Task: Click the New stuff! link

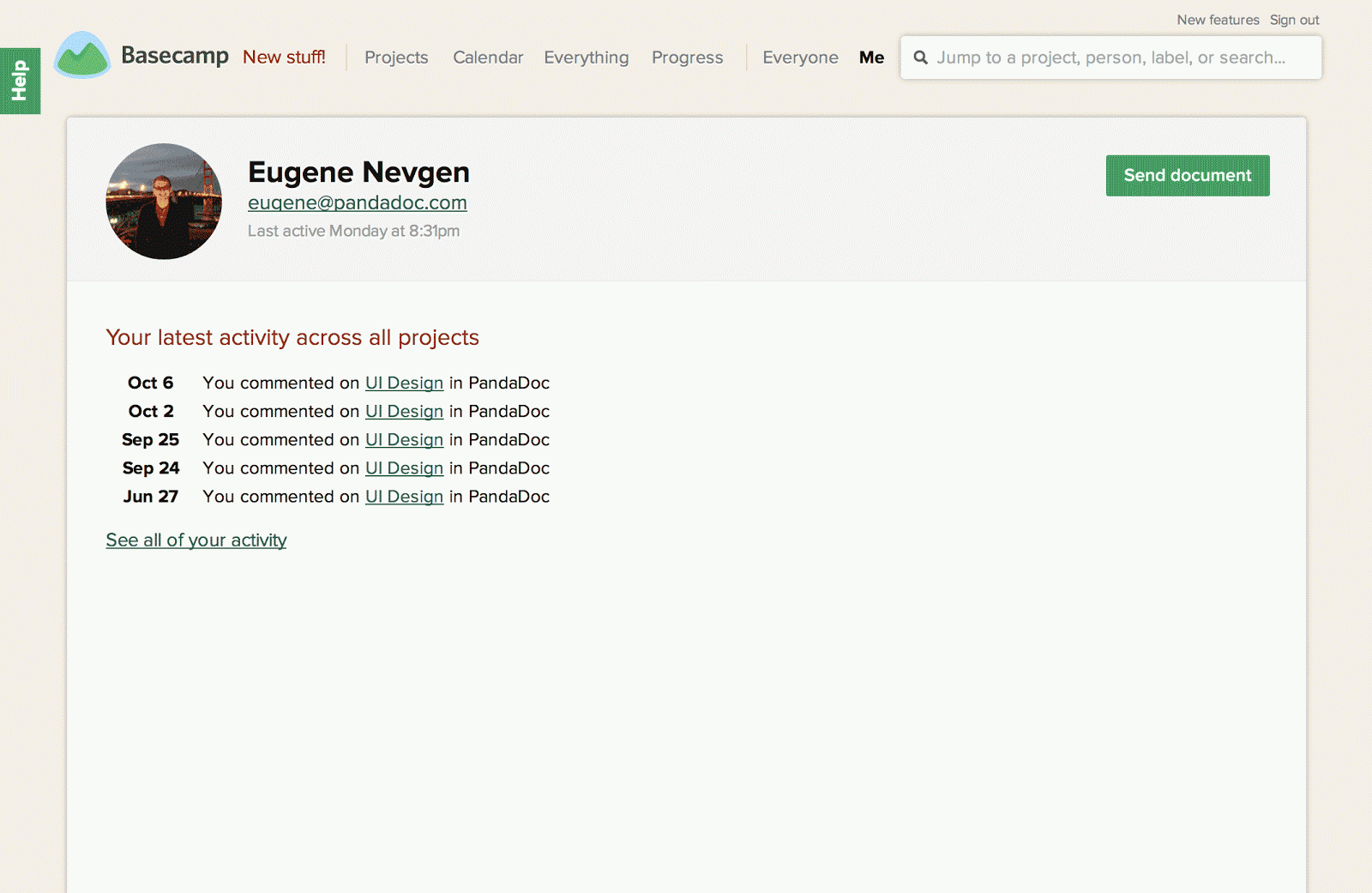Action: [x=284, y=57]
